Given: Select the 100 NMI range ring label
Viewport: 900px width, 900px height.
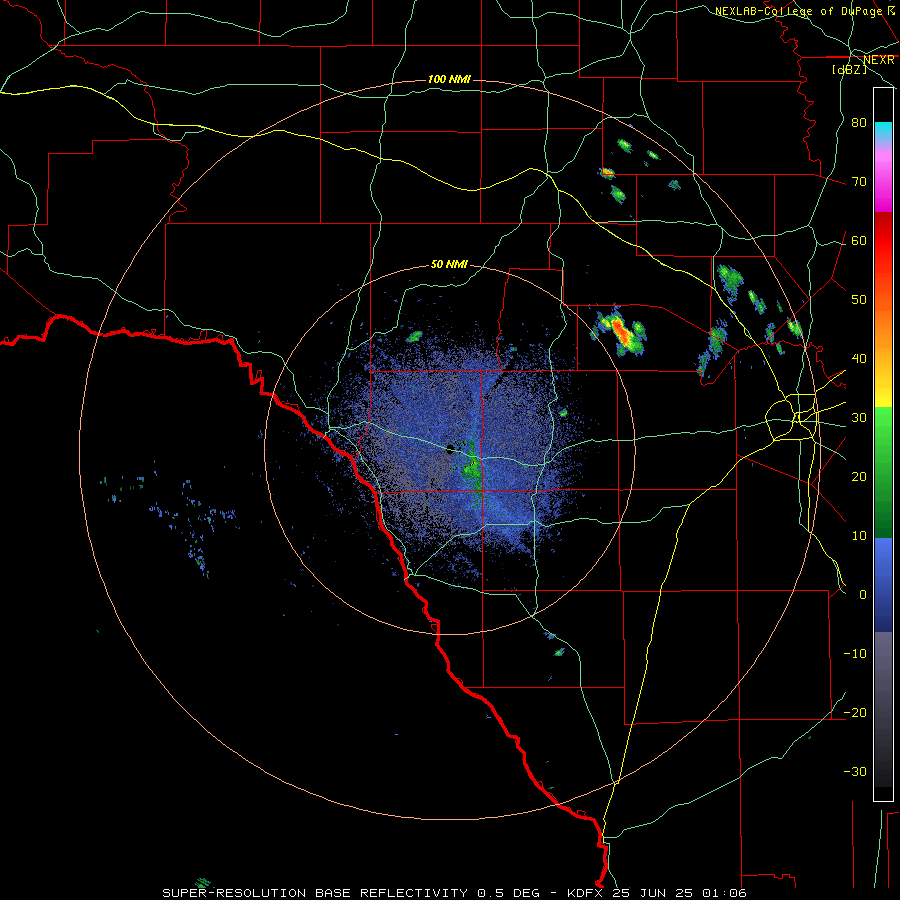Looking at the screenshot, I should pyautogui.click(x=449, y=79).
